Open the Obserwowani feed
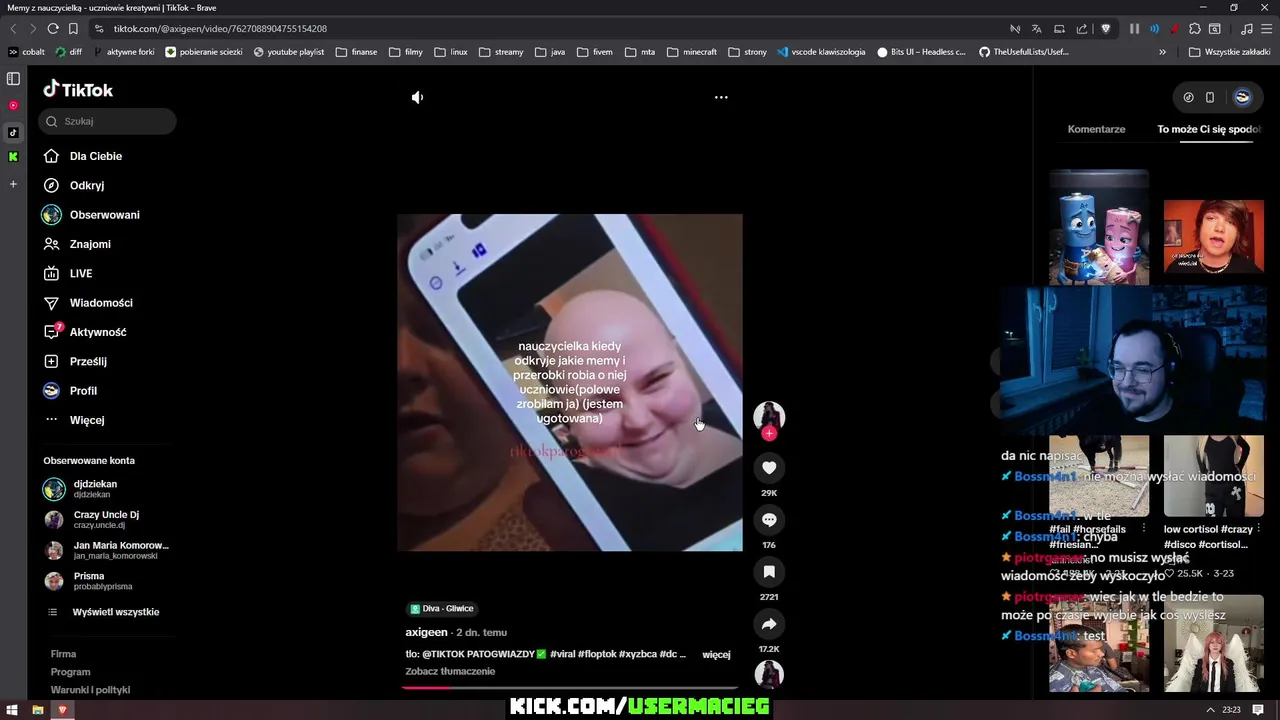The width and height of the screenshot is (1280, 720). 104,215
